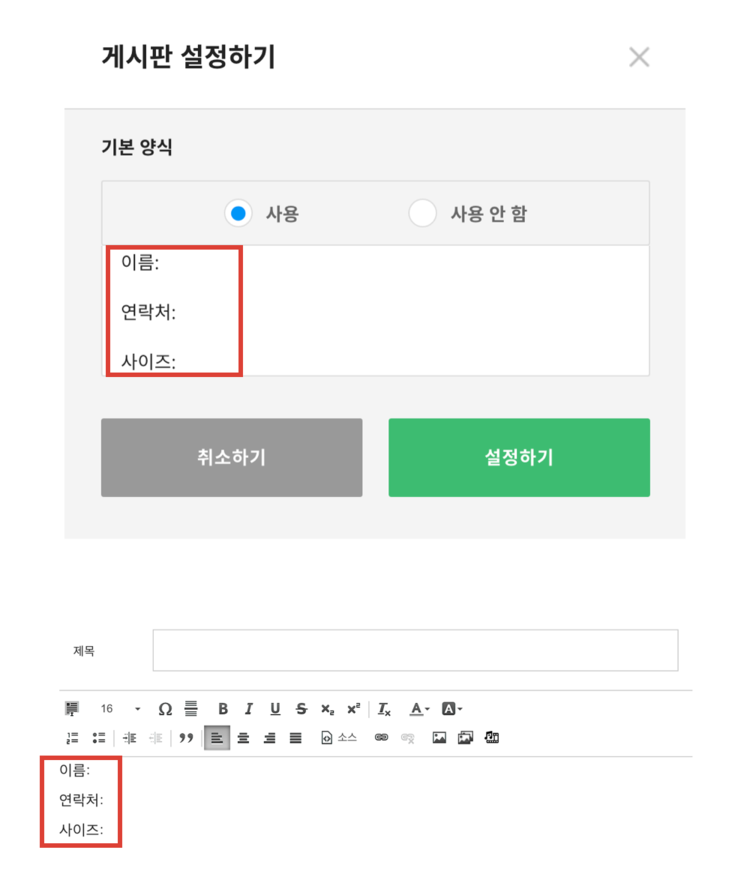Toggle bold formatting in editor toolbar
Image resolution: width=750 pixels, height=886 pixels.
point(223,709)
